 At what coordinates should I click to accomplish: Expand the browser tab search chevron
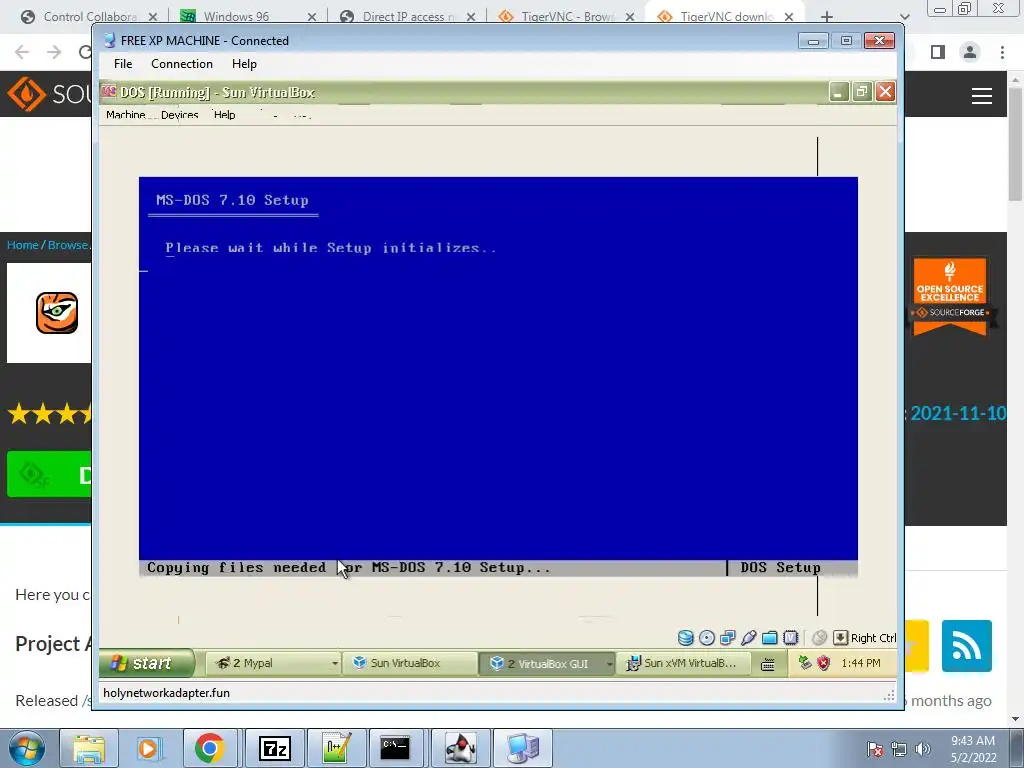coord(904,17)
